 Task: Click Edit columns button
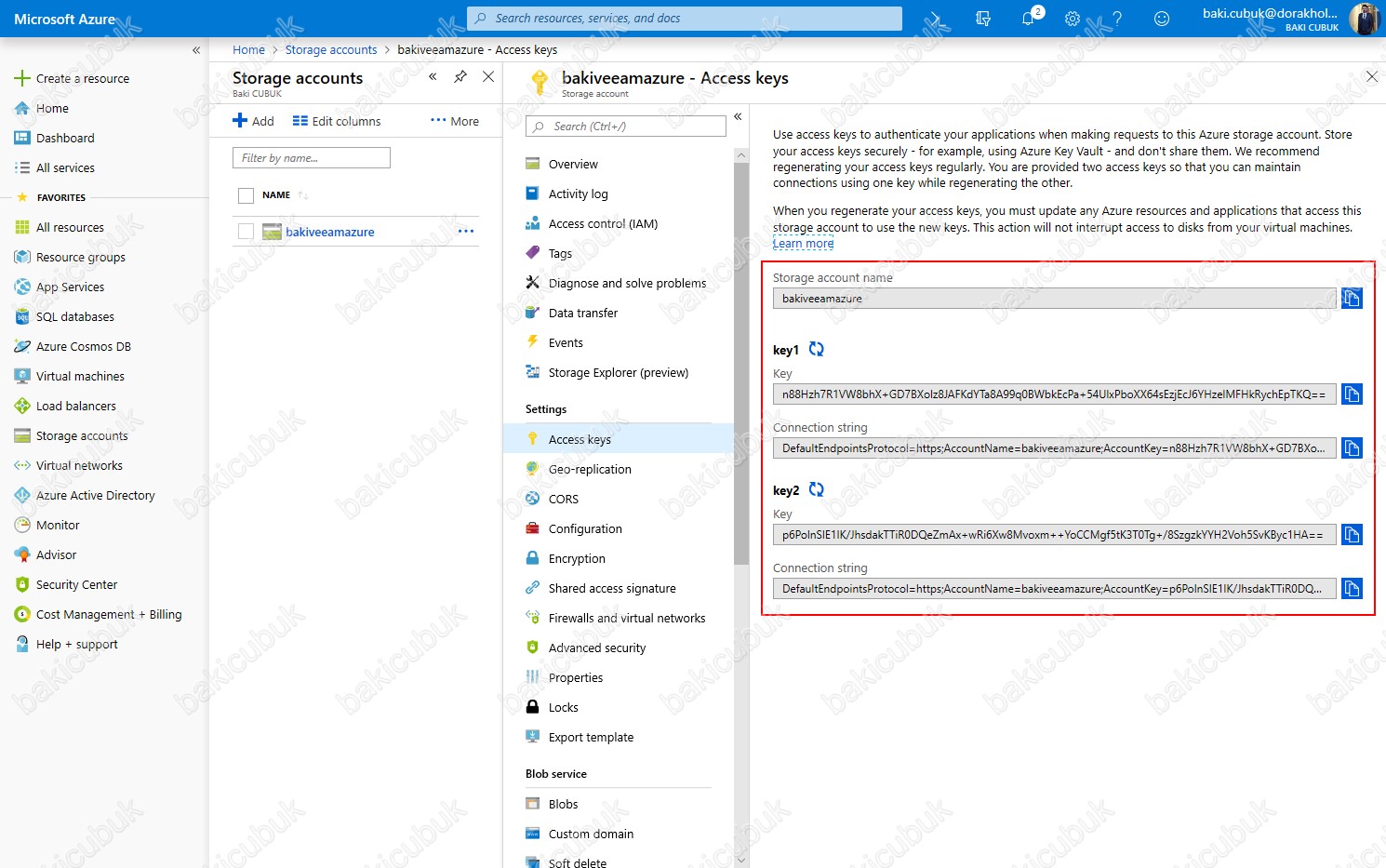337,121
